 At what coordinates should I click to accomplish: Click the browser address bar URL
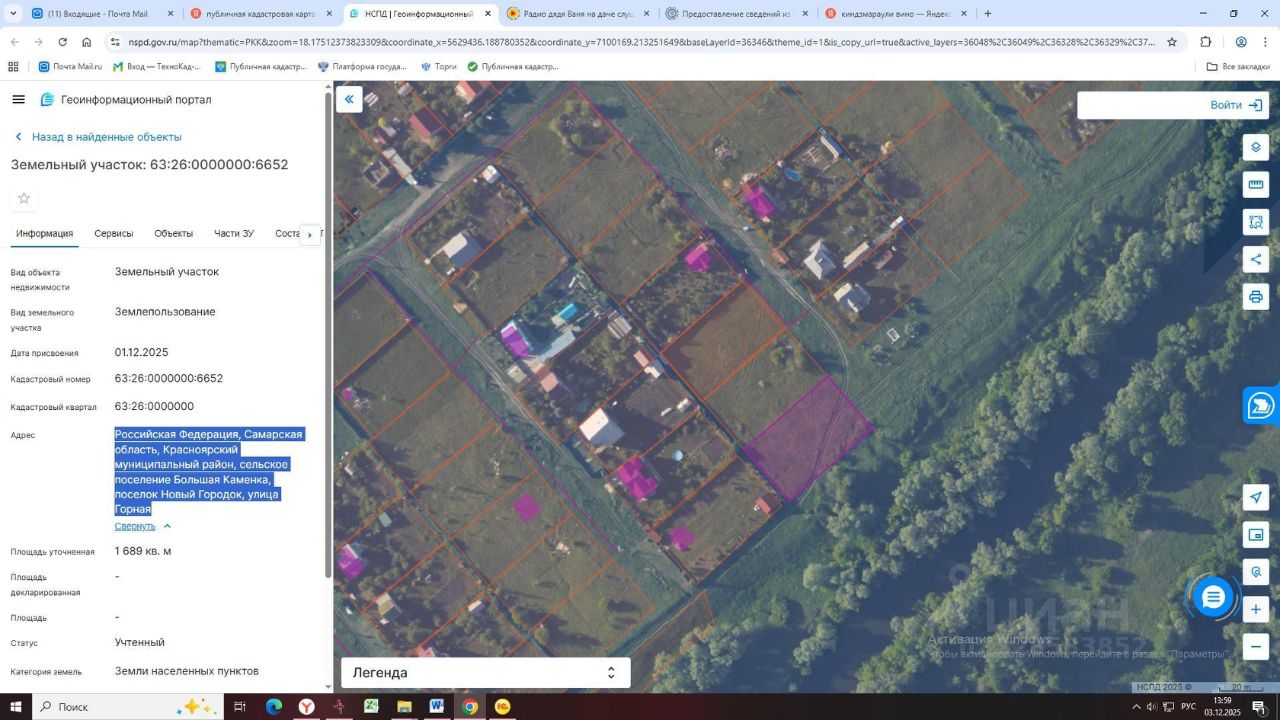[x=640, y=42]
